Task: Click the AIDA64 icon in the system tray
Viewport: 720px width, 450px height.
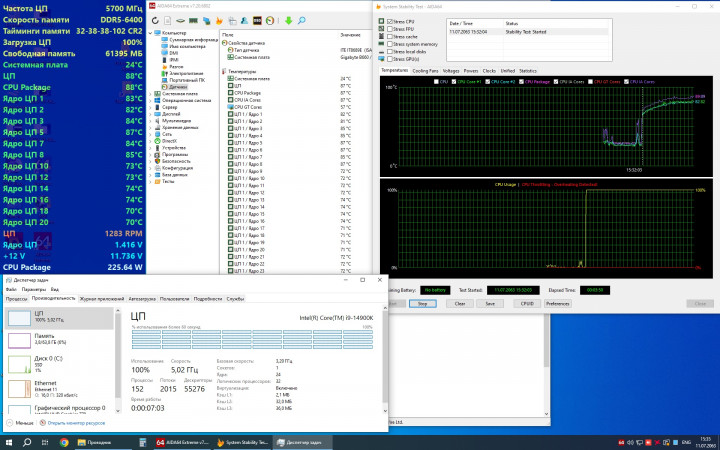Action: click(x=621, y=443)
